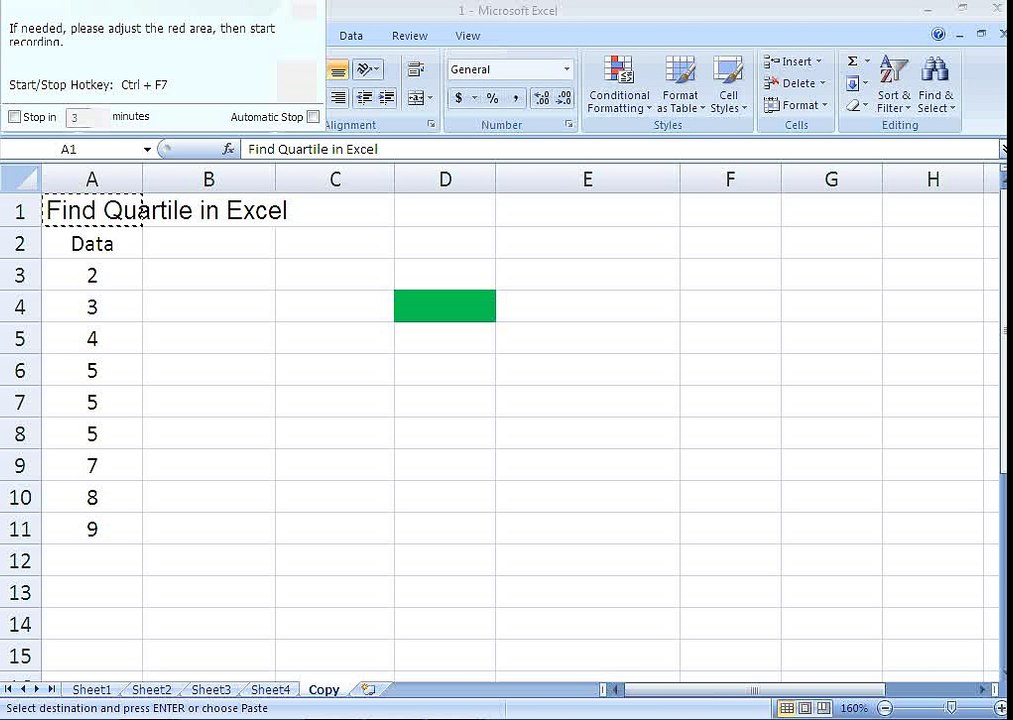The image size is (1013, 720).
Task: Expand the Name Box dropdown arrow
Action: (x=147, y=149)
